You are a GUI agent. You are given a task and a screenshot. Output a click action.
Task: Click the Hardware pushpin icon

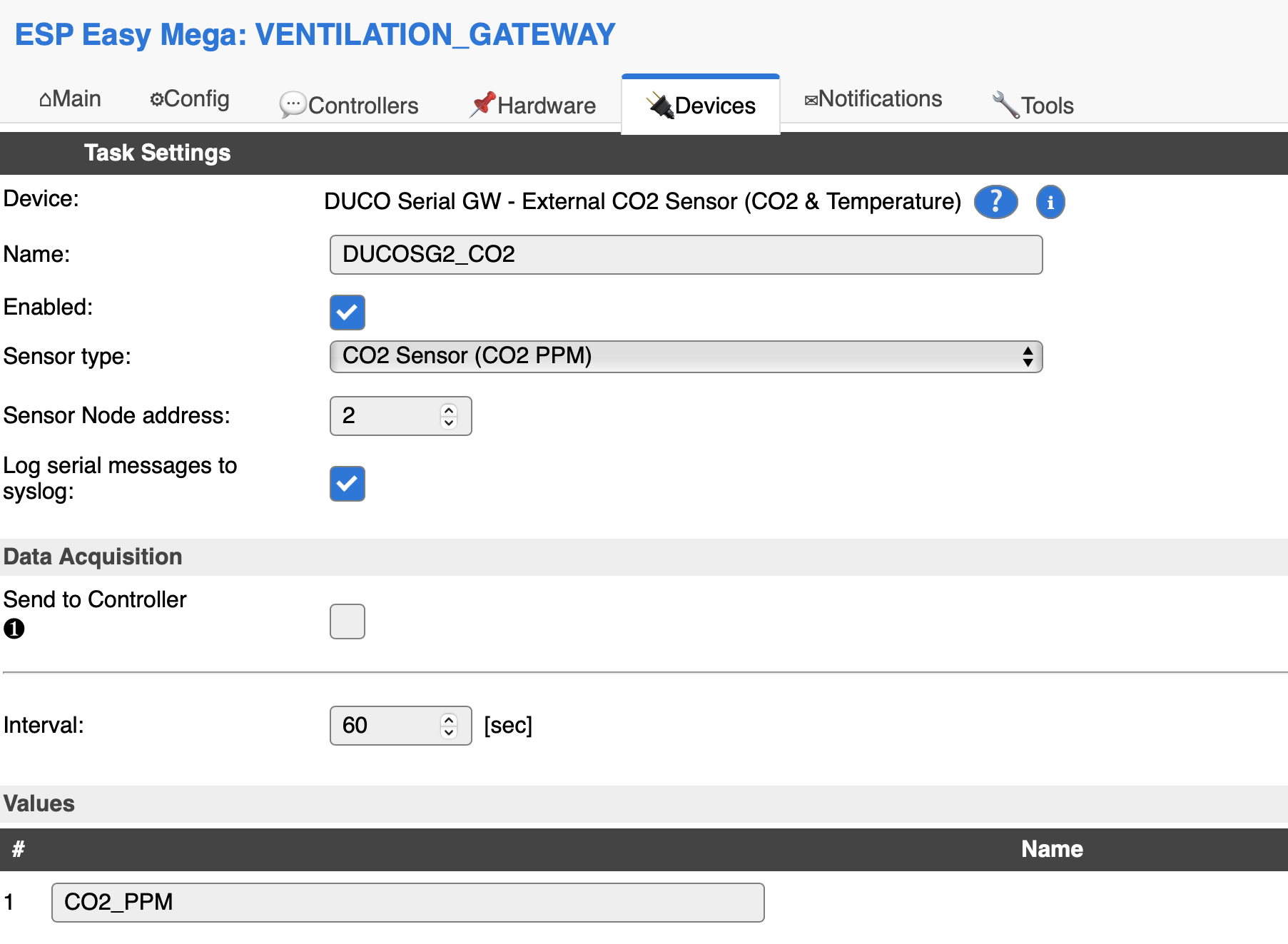coord(485,103)
